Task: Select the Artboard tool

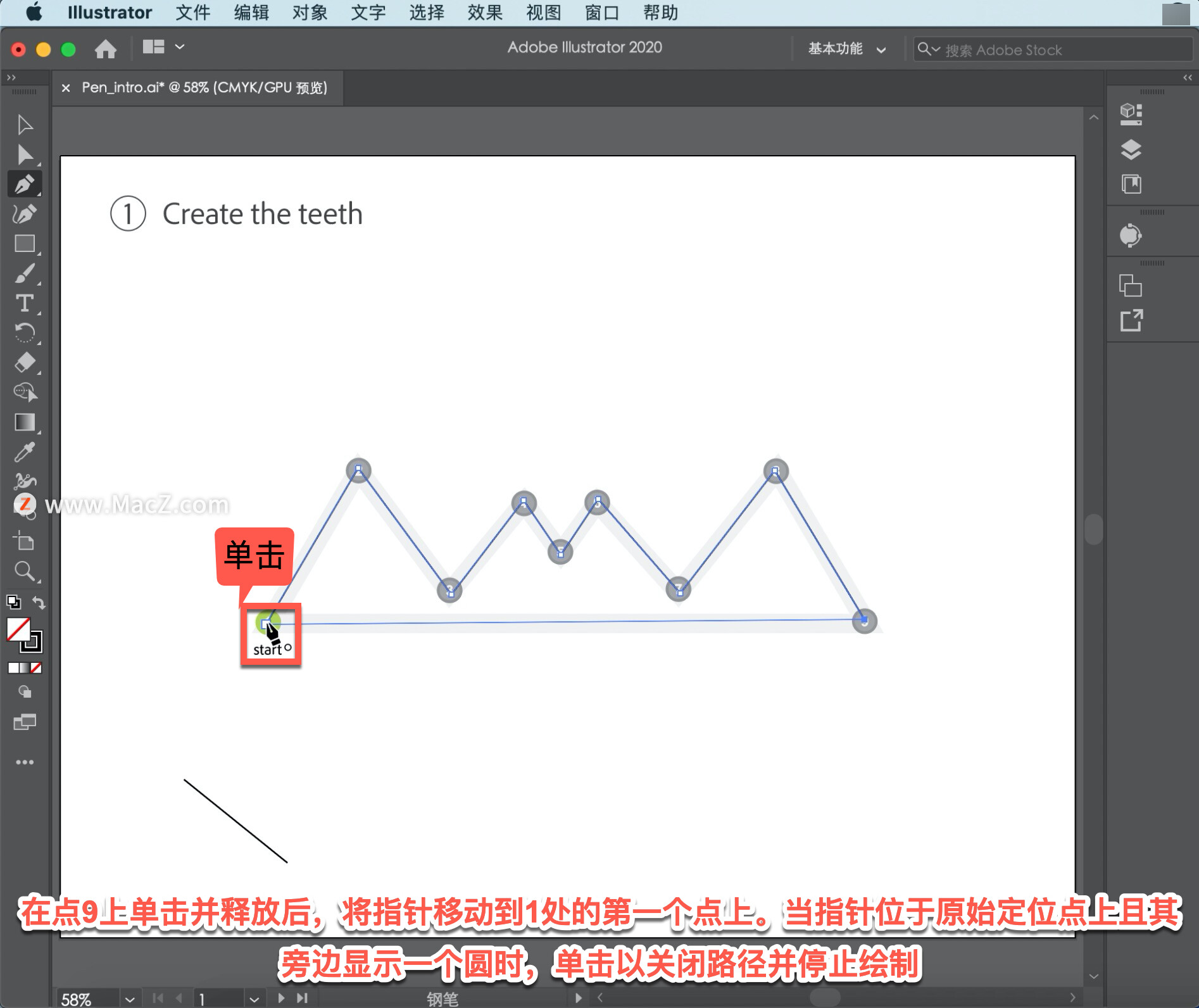Action: [25, 541]
